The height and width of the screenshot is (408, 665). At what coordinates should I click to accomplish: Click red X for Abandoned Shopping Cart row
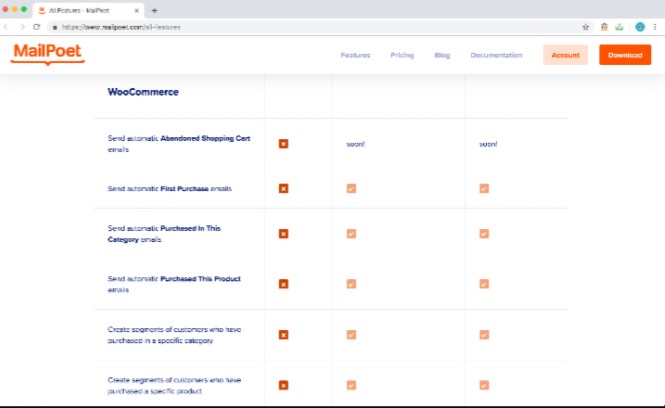pos(283,144)
